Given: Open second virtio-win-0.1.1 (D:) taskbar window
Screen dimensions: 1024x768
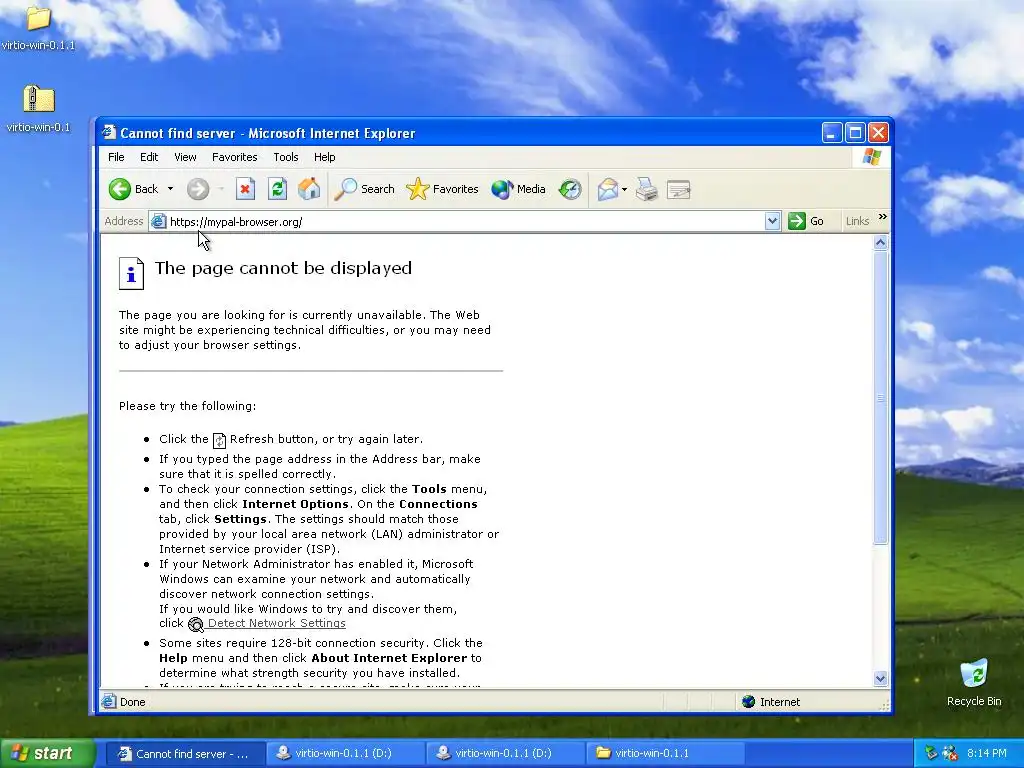Looking at the screenshot, I should 504,754.
